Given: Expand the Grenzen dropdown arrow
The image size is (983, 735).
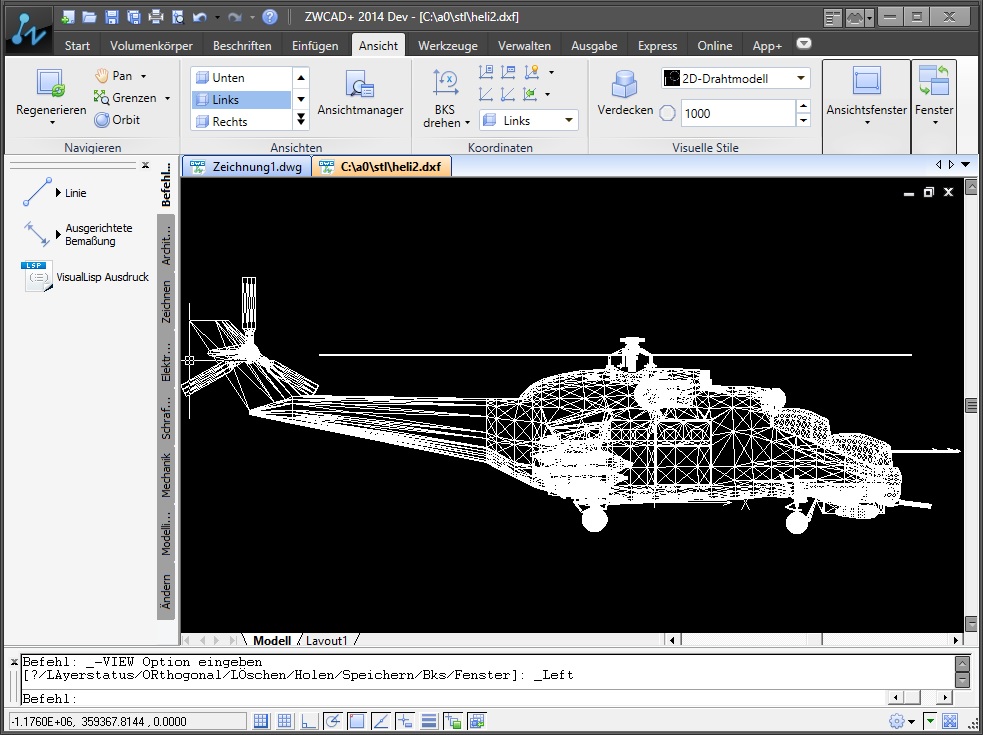Looking at the screenshot, I should point(167,98).
